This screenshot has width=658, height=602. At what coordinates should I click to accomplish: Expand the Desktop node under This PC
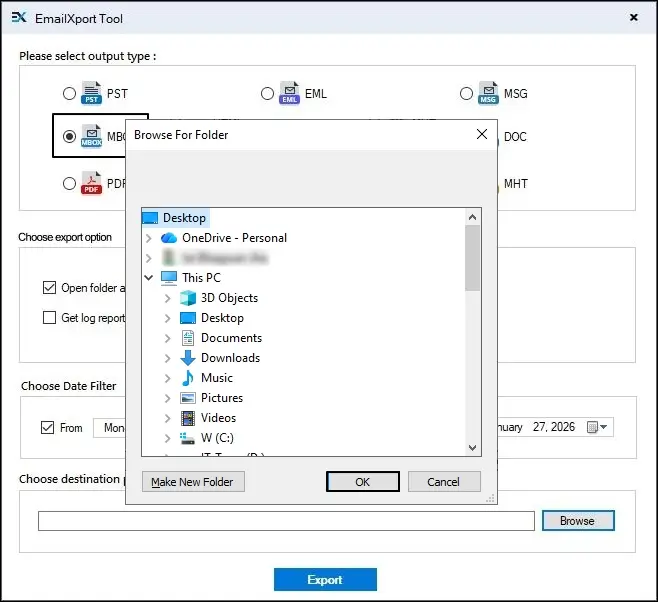167,318
